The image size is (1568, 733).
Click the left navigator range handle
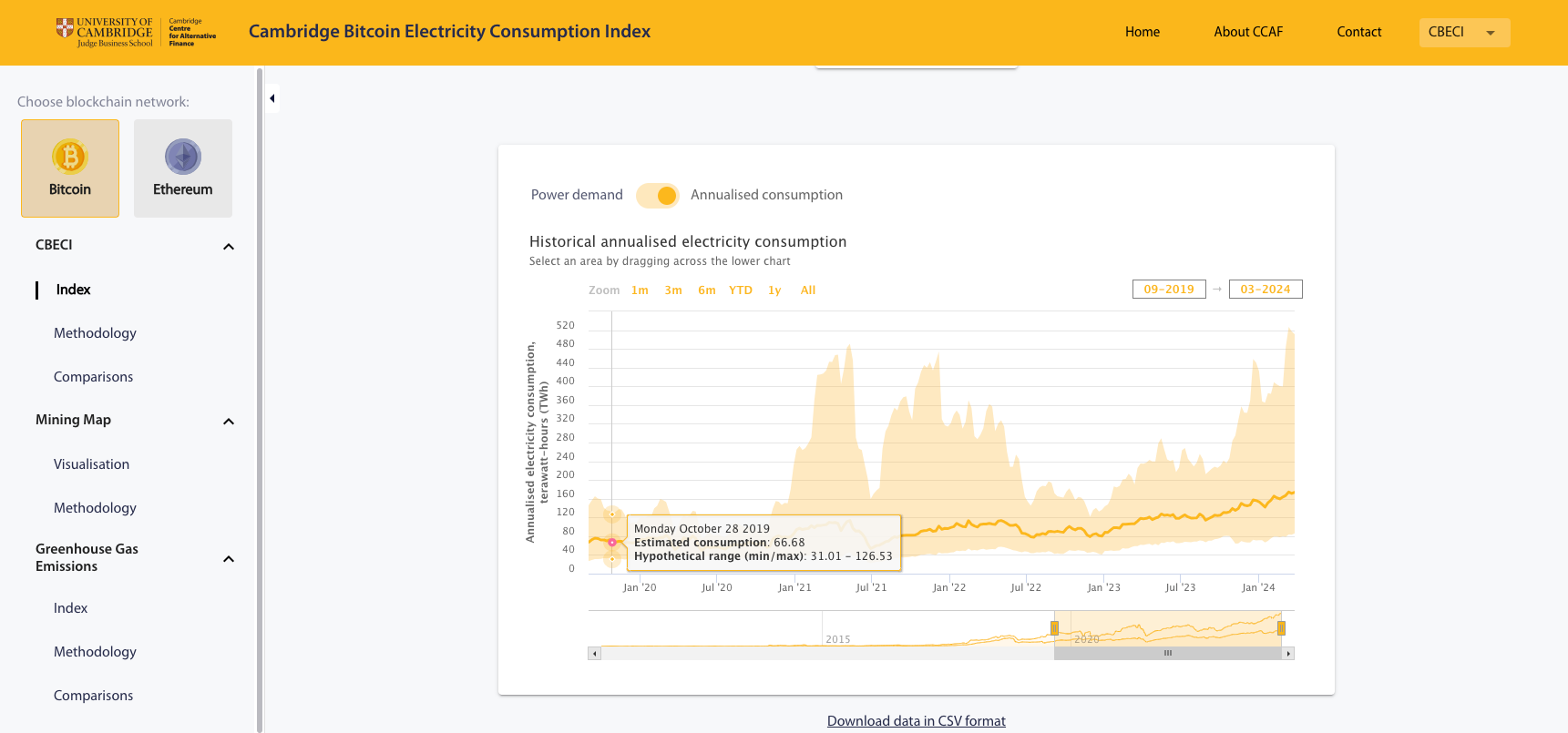pos(1054,628)
